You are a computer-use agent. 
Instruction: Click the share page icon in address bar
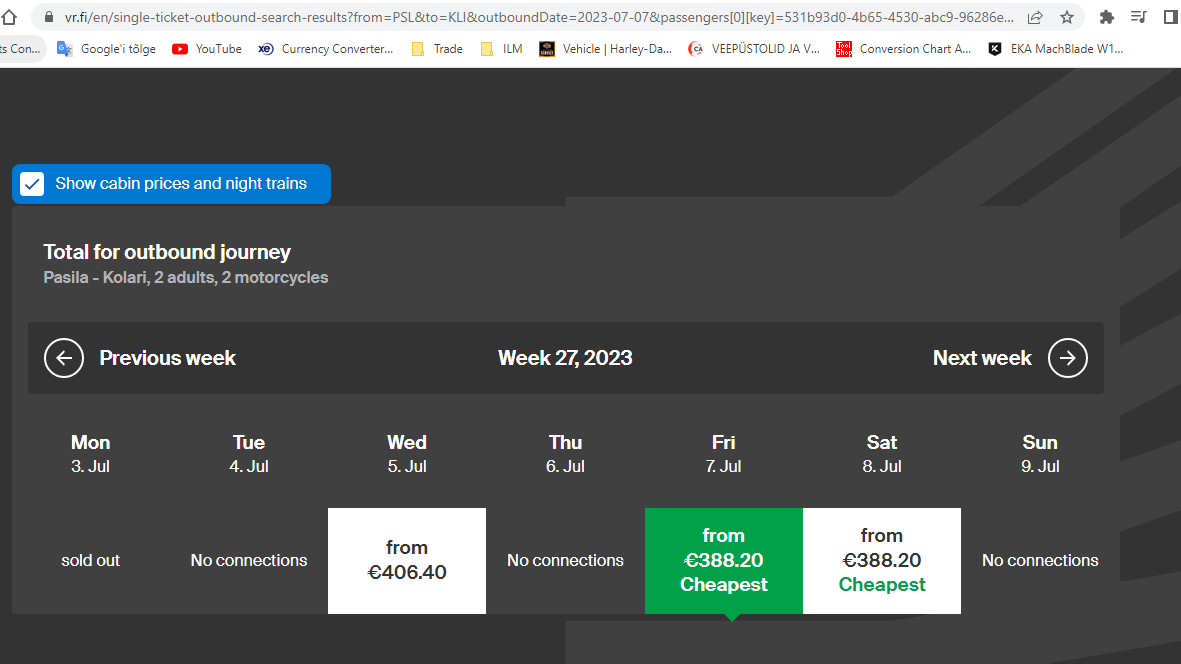[x=1035, y=17]
